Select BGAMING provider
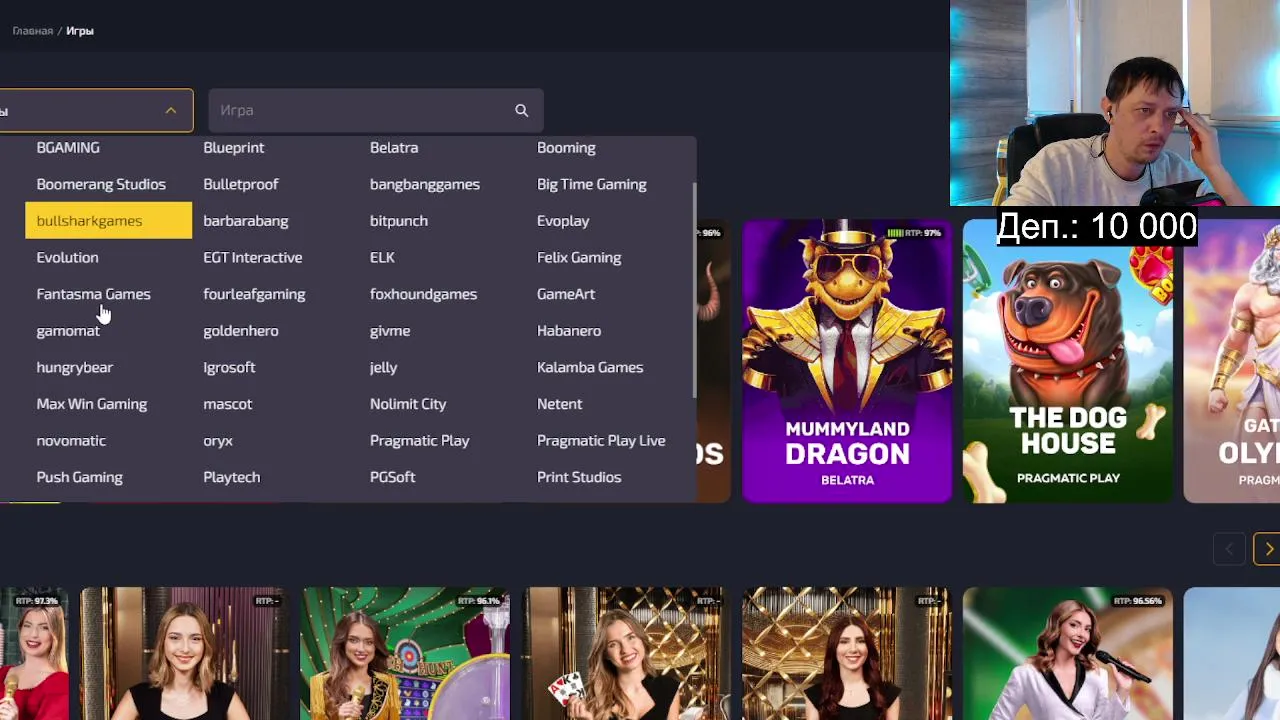This screenshot has height=720, width=1280. [68, 147]
